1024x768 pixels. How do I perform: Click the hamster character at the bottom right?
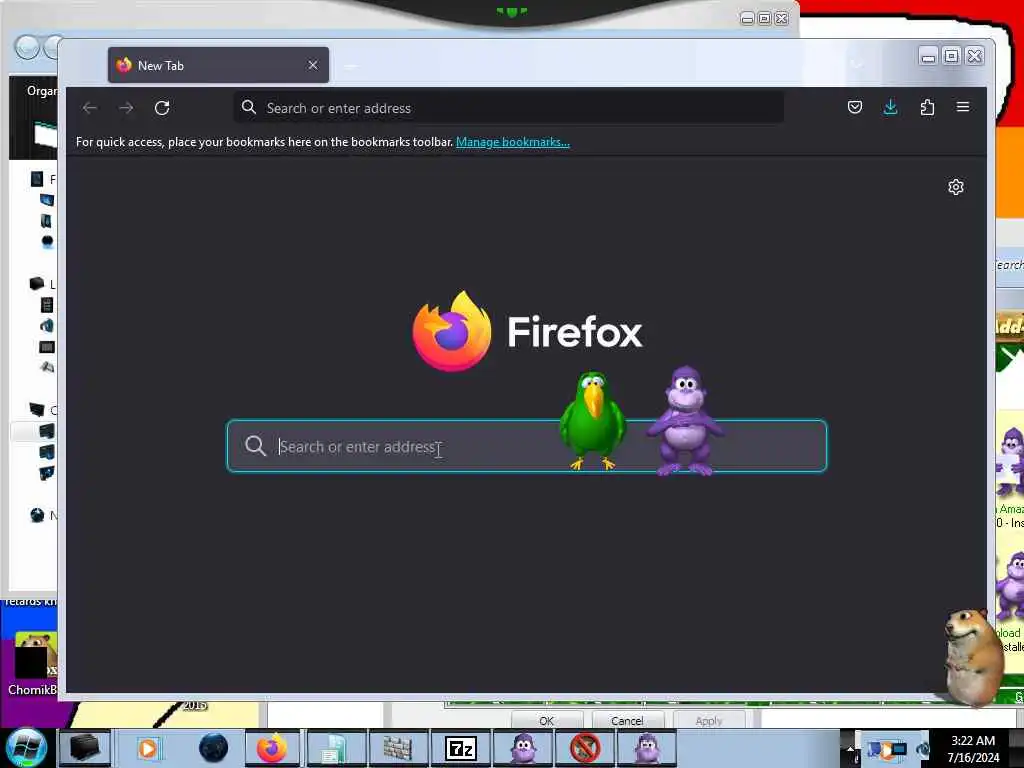coord(974,656)
